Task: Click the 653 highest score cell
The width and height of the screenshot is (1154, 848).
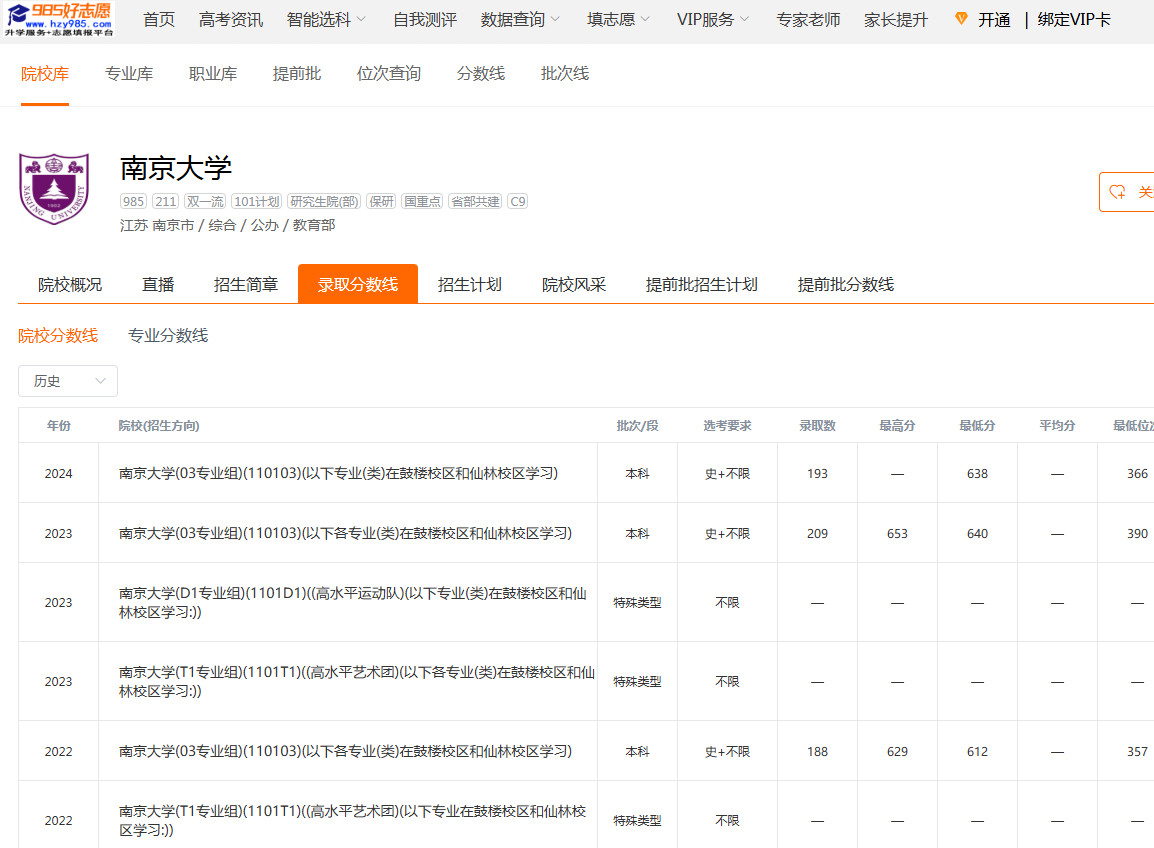Action: coord(897,534)
